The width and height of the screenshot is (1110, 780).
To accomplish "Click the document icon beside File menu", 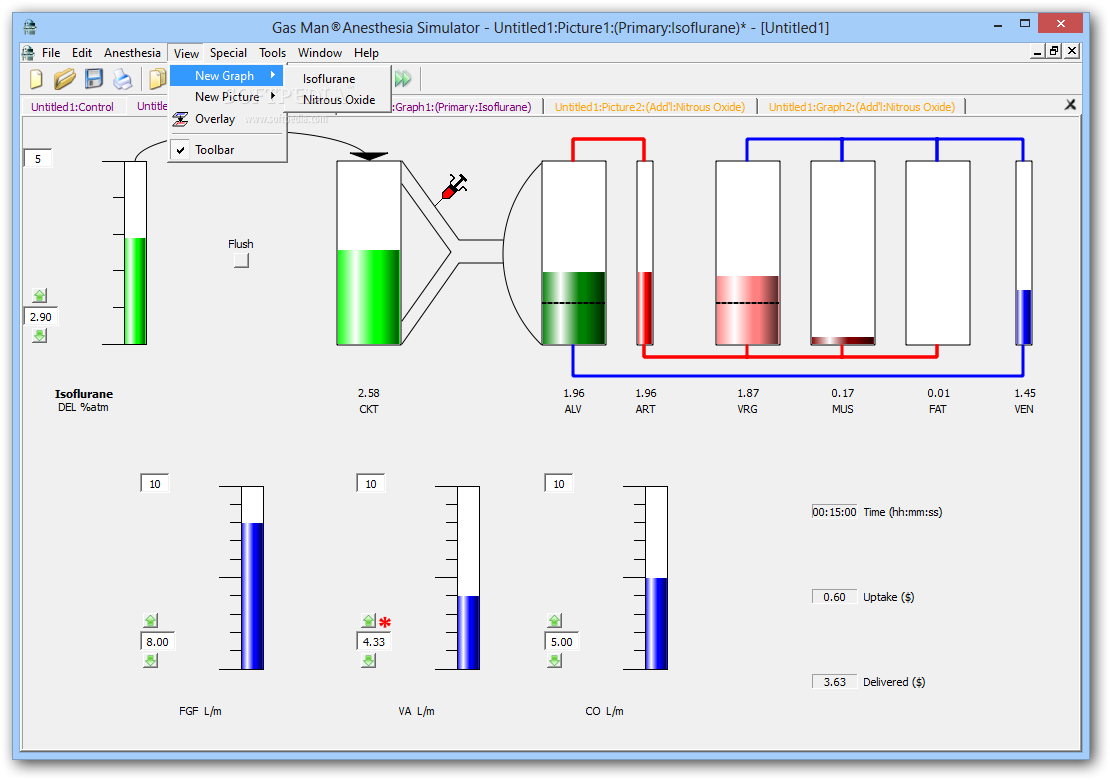I will tap(28, 52).
